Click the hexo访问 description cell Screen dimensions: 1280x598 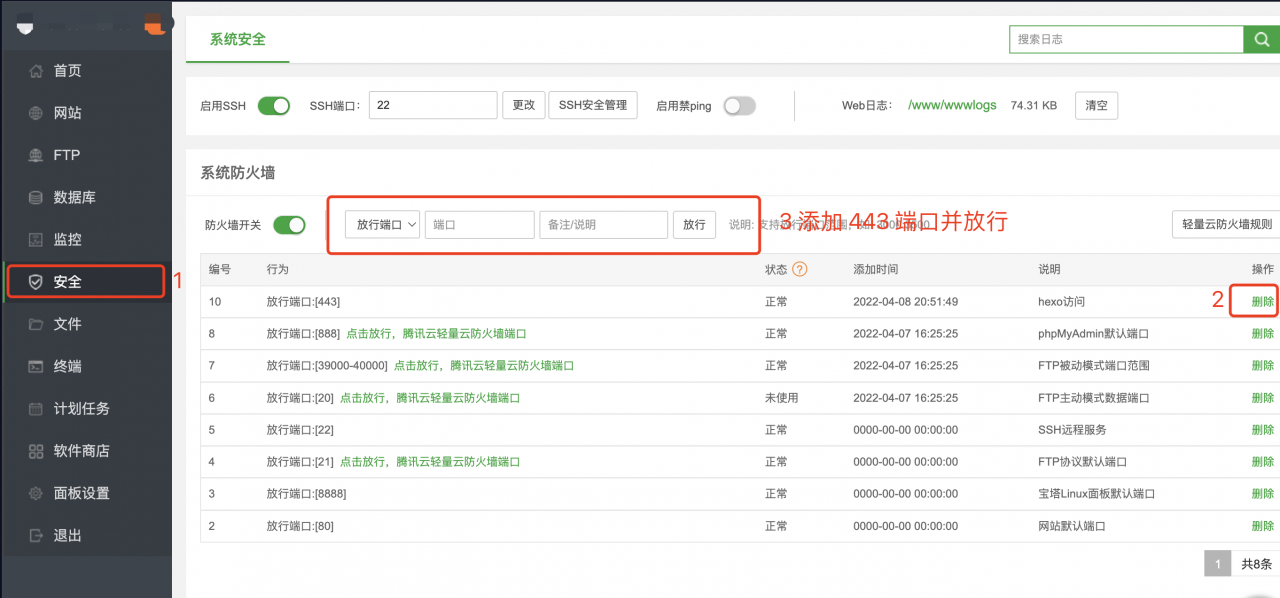pos(1061,301)
